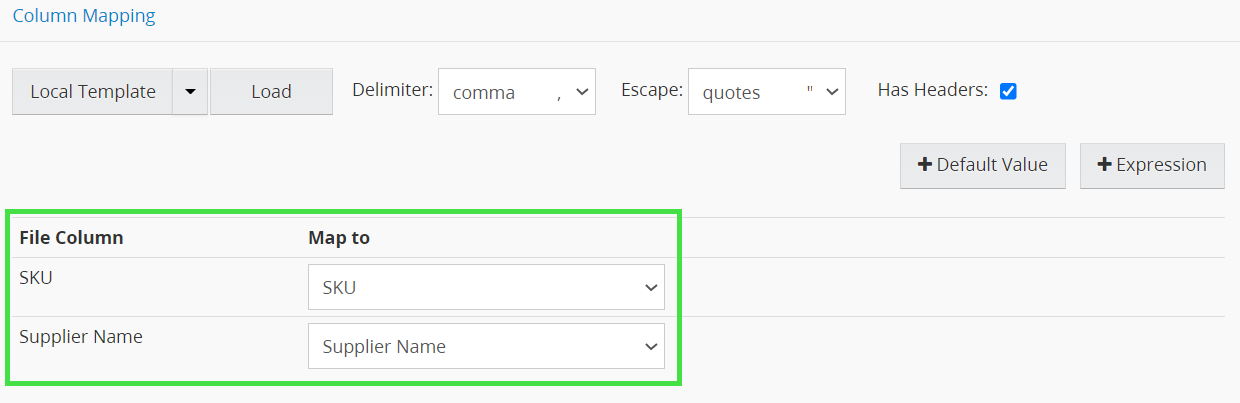Open the Delimiter comma dropdown
1240x403 pixels.
point(516,92)
